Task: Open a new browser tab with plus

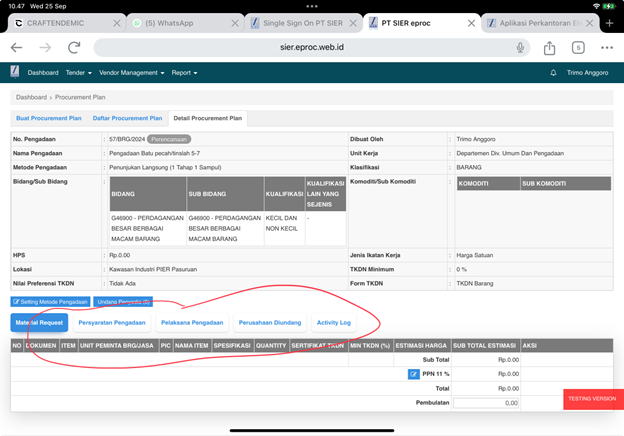Action: [x=609, y=22]
